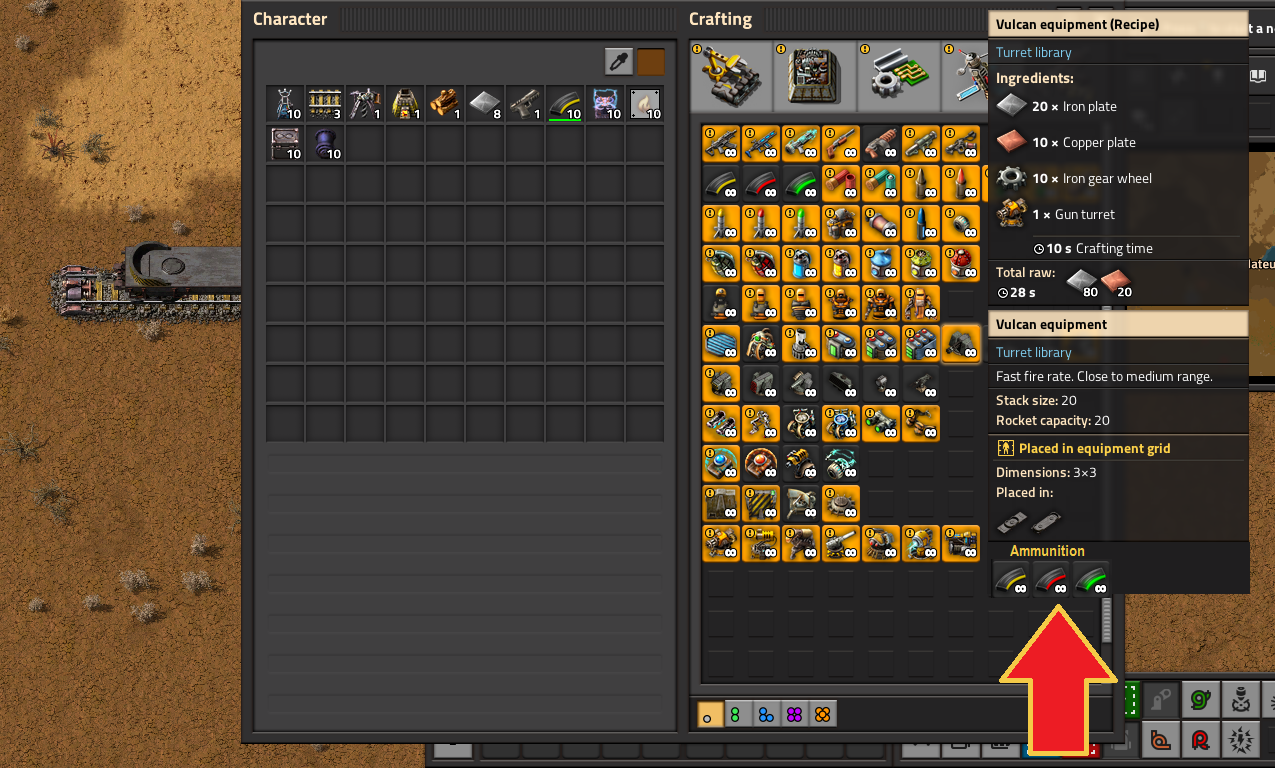
Task: Select the wood logs in character inventory
Action: [444, 104]
